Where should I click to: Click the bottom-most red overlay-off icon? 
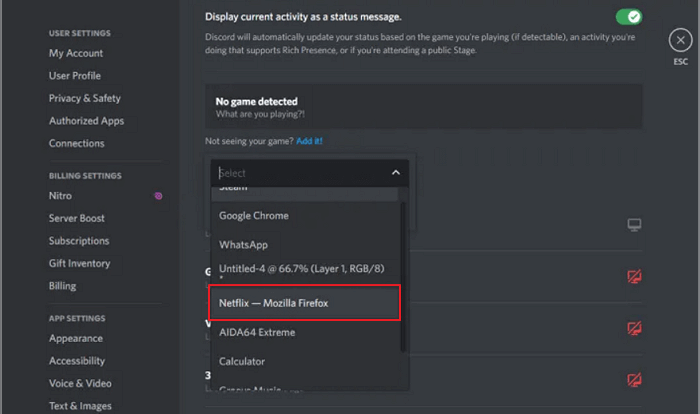(x=633, y=379)
